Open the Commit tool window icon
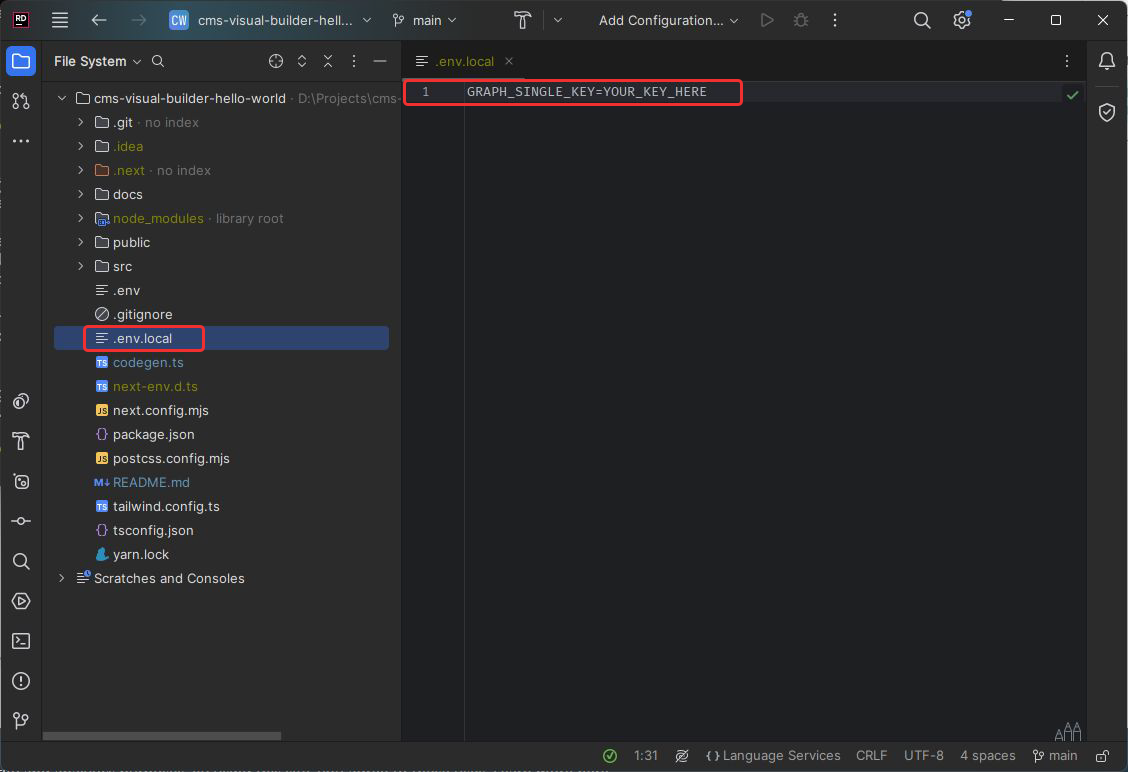1128x772 pixels. click(x=21, y=521)
